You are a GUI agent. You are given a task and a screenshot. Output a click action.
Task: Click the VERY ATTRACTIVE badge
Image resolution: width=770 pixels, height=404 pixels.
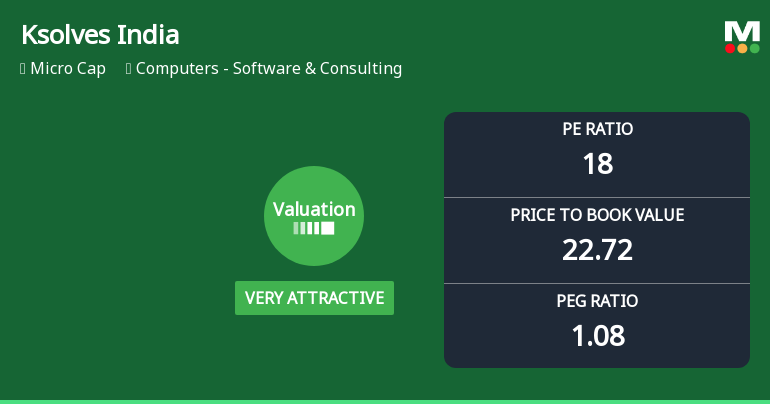314,298
